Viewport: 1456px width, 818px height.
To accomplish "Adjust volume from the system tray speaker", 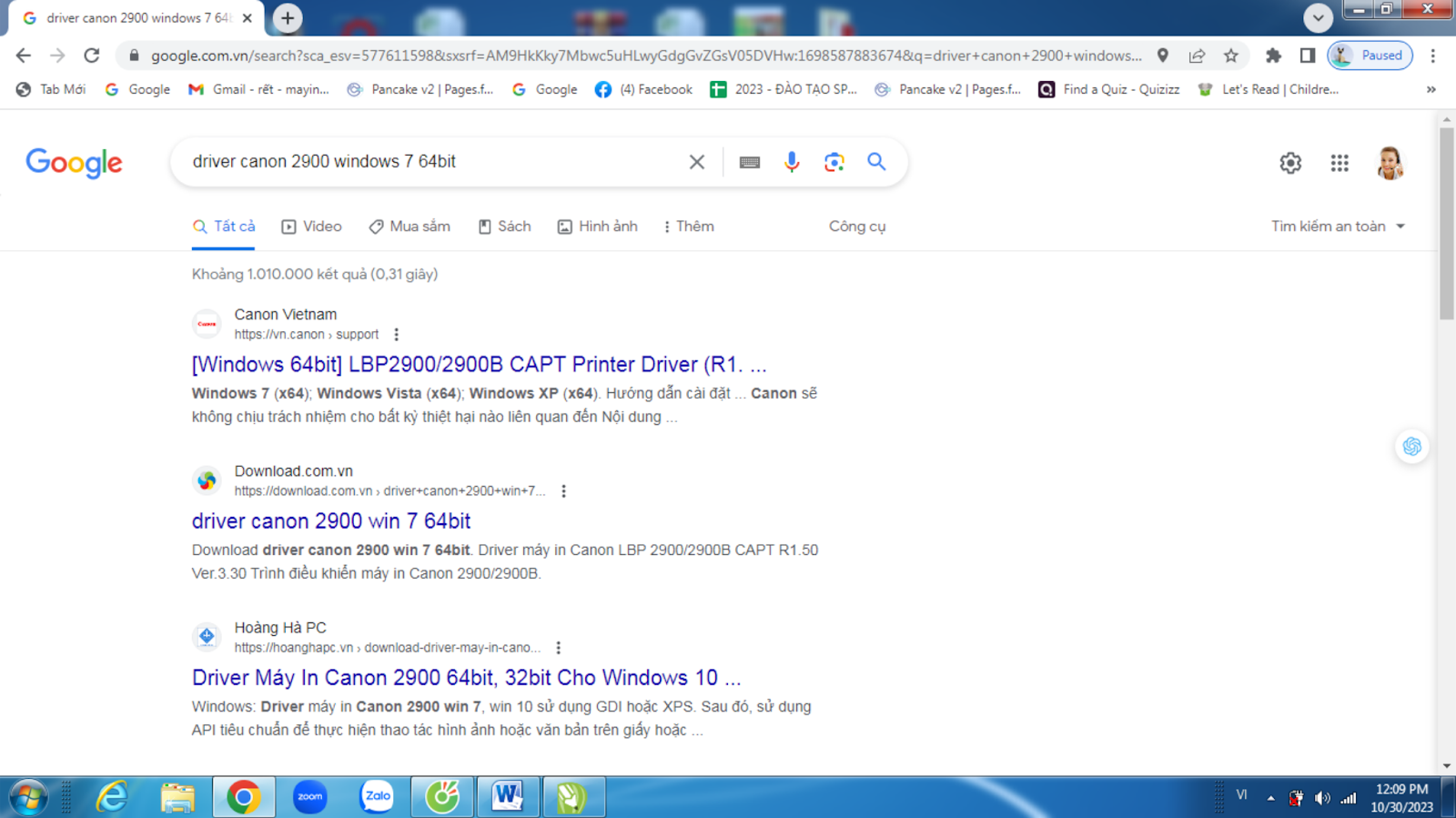I will 1322,799.
